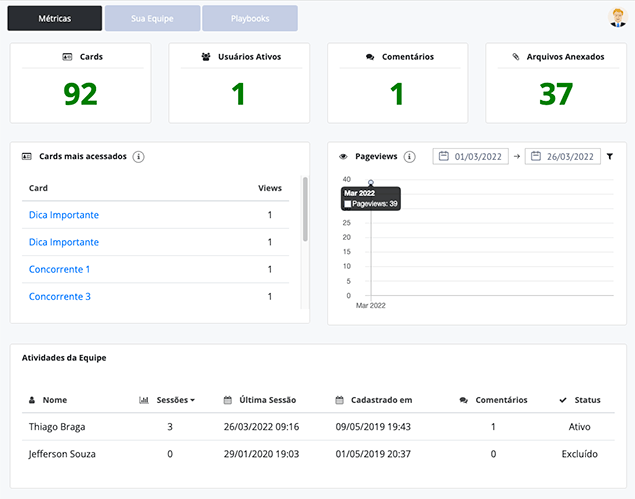Toggle the Pageviews legend square in tooltip
Image resolution: width=635 pixels, height=499 pixels.
point(347,204)
